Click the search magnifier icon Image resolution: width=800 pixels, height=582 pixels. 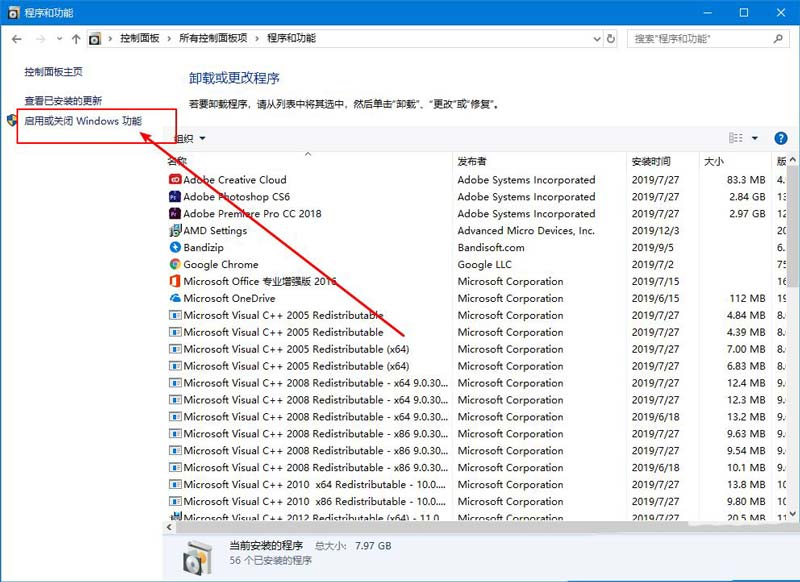click(x=778, y=39)
